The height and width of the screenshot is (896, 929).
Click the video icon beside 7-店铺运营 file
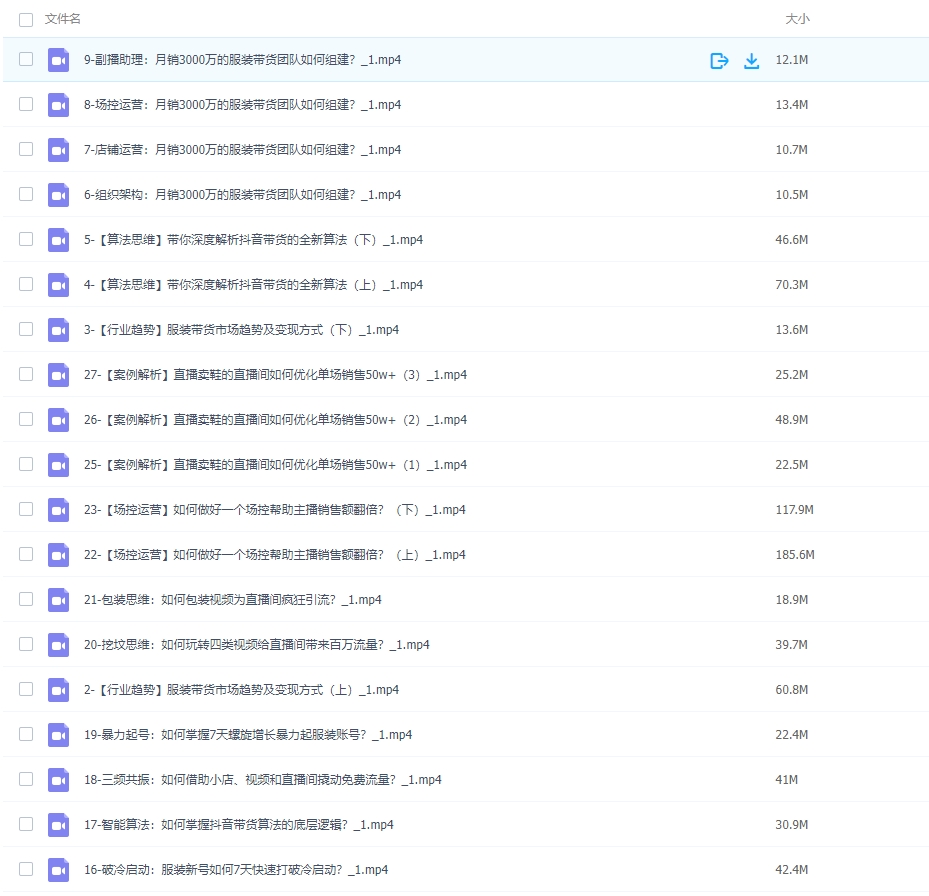pyautogui.click(x=58, y=150)
